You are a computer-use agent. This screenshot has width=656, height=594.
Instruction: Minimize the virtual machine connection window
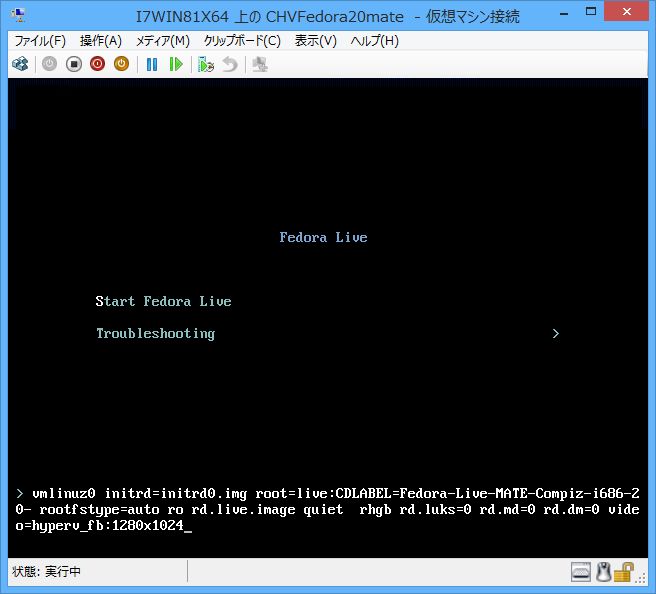click(x=564, y=13)
